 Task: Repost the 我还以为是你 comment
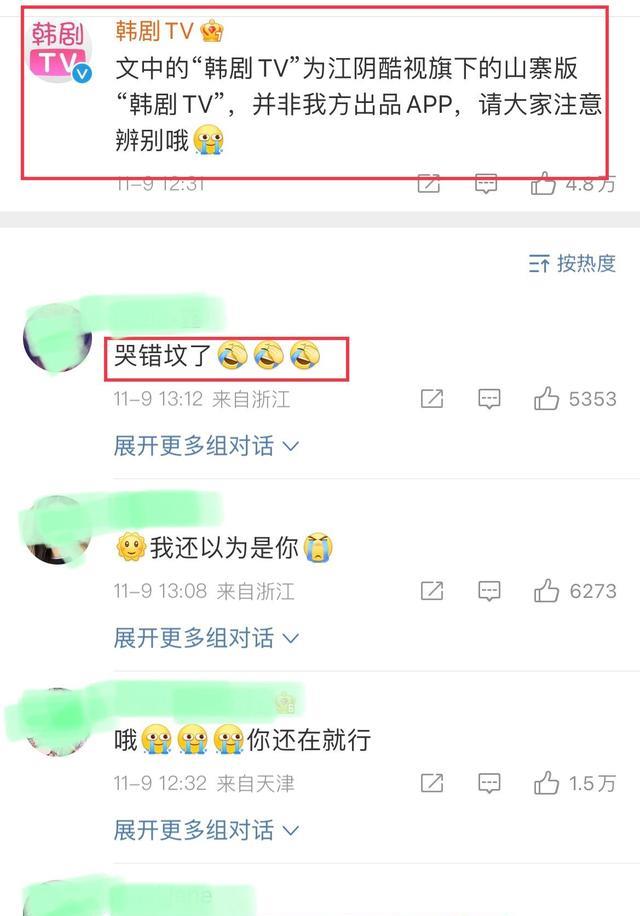(x=432, y=591)
